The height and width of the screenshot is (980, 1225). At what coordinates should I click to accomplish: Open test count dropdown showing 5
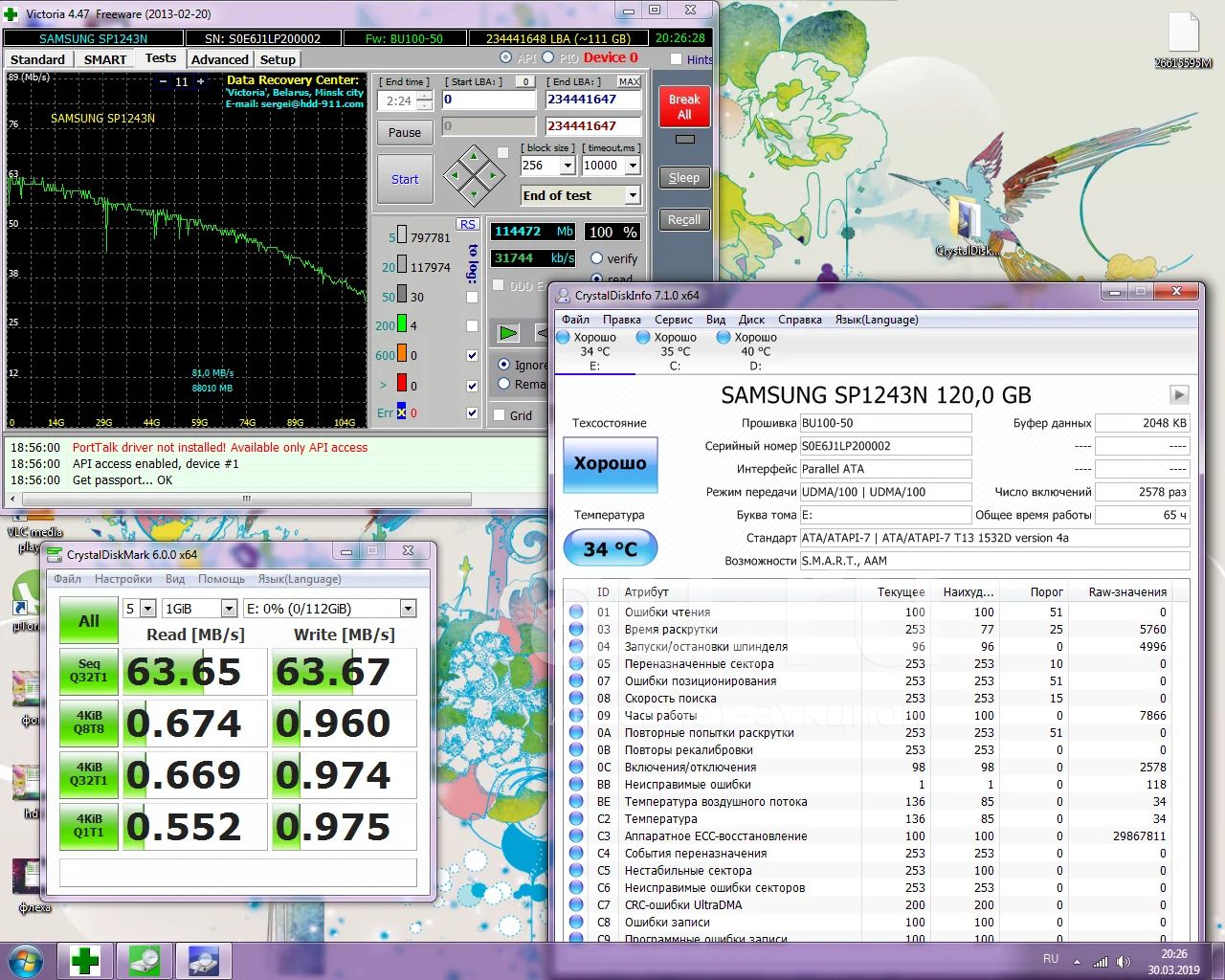pos(147,609)
